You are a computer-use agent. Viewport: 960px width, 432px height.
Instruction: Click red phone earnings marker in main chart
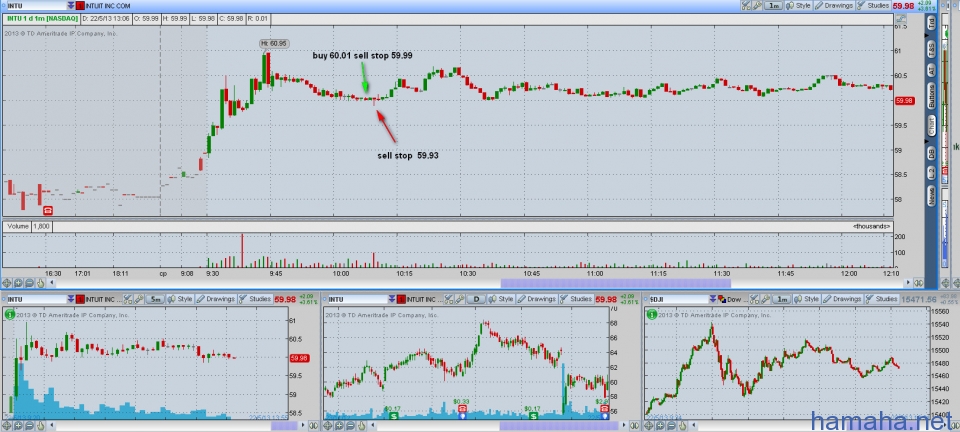click(x=48, y=210)
